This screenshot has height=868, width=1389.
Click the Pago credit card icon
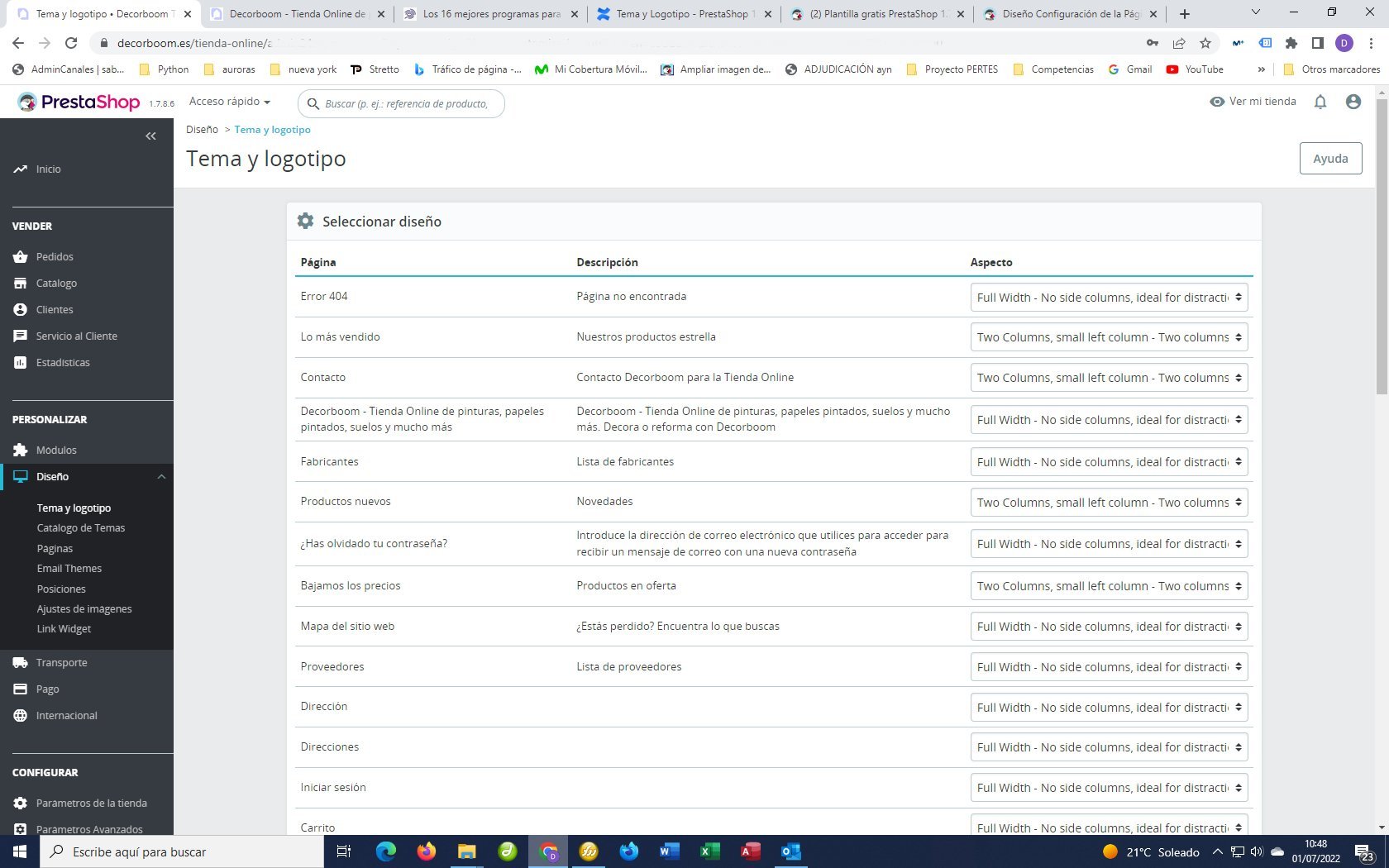point(21,689)
